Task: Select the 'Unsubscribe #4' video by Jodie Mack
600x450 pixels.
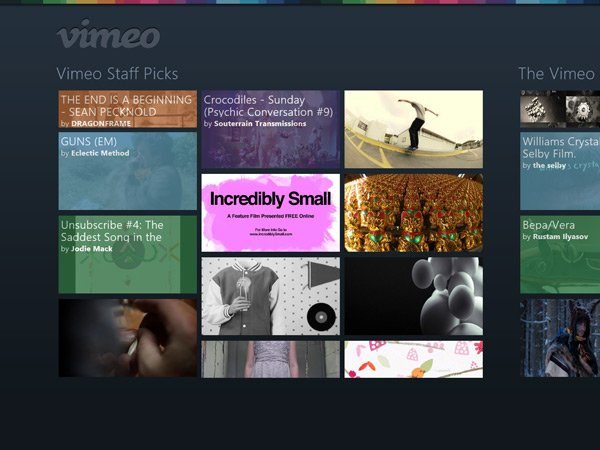Action: [127, 254]
